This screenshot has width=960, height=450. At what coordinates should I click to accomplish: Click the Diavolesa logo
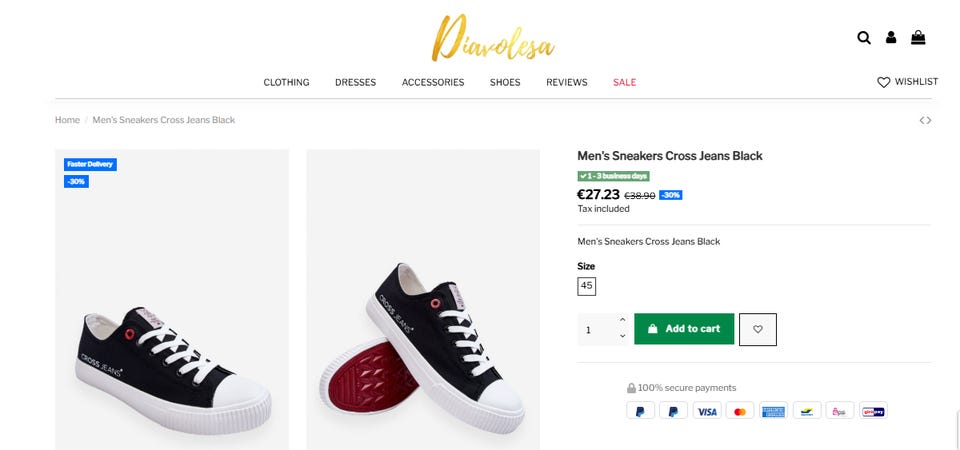(x=493, y=40)
